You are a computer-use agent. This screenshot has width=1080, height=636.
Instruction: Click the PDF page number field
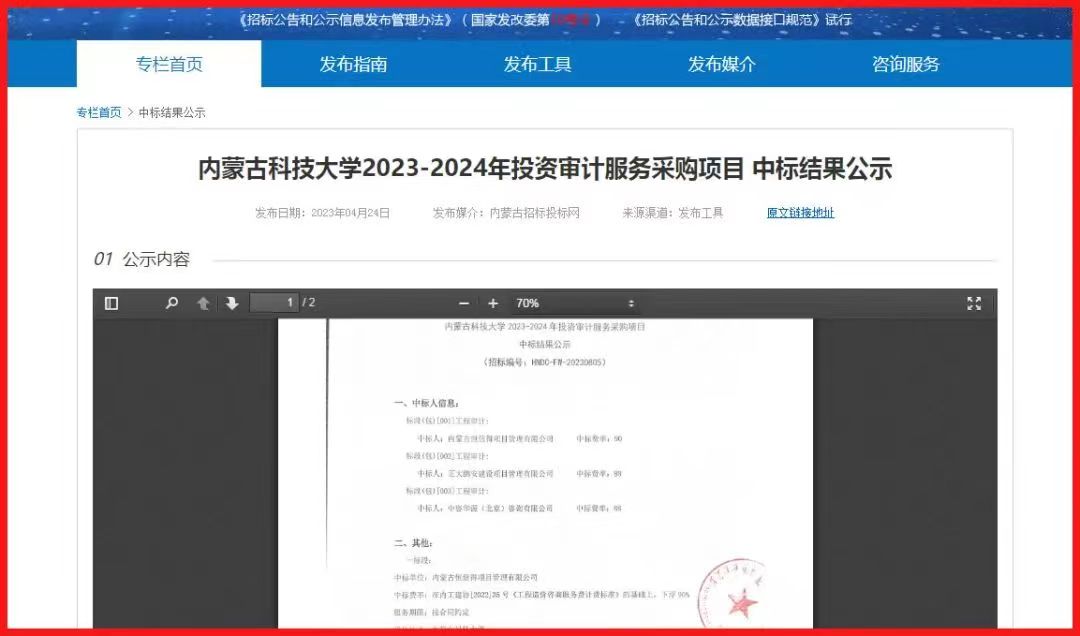(274, 303)
